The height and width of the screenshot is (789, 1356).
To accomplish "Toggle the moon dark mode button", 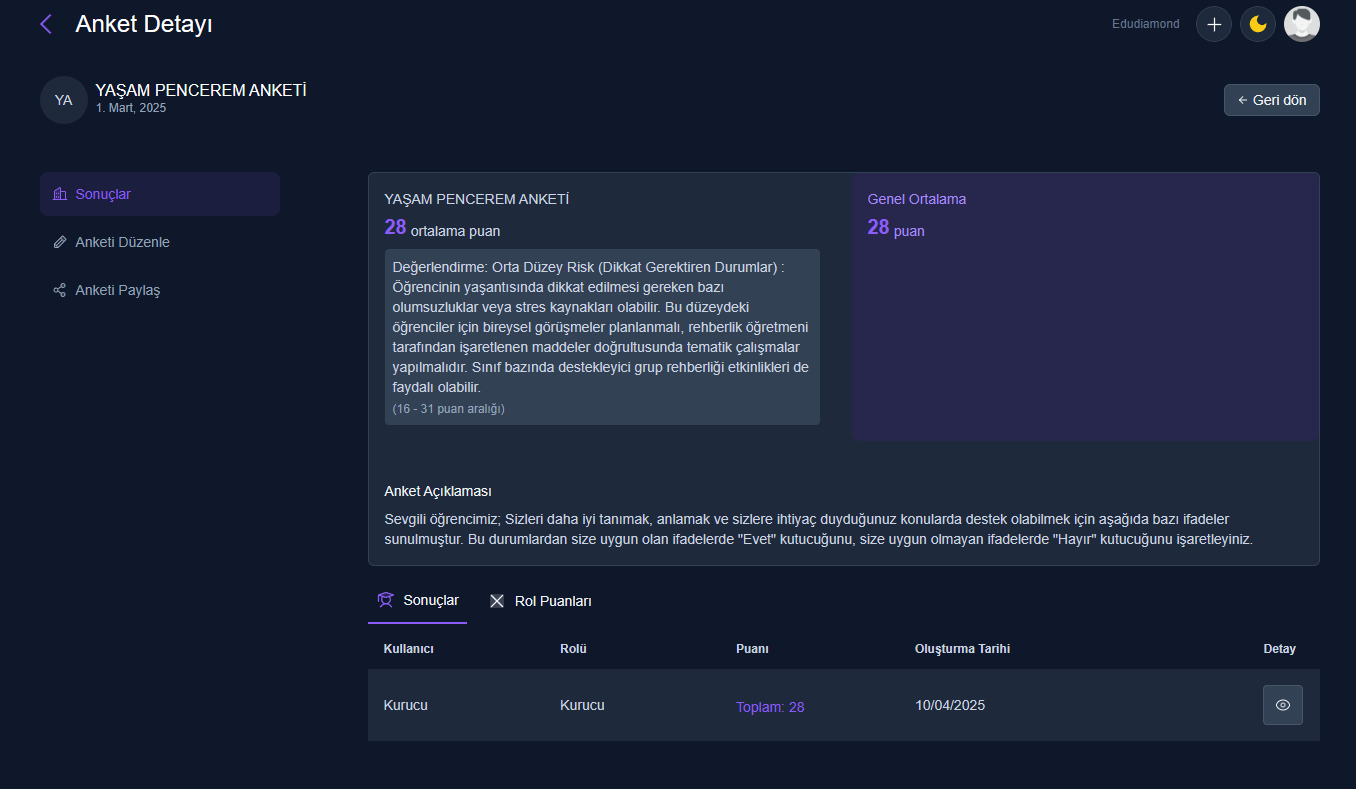I will point(1258,24).
